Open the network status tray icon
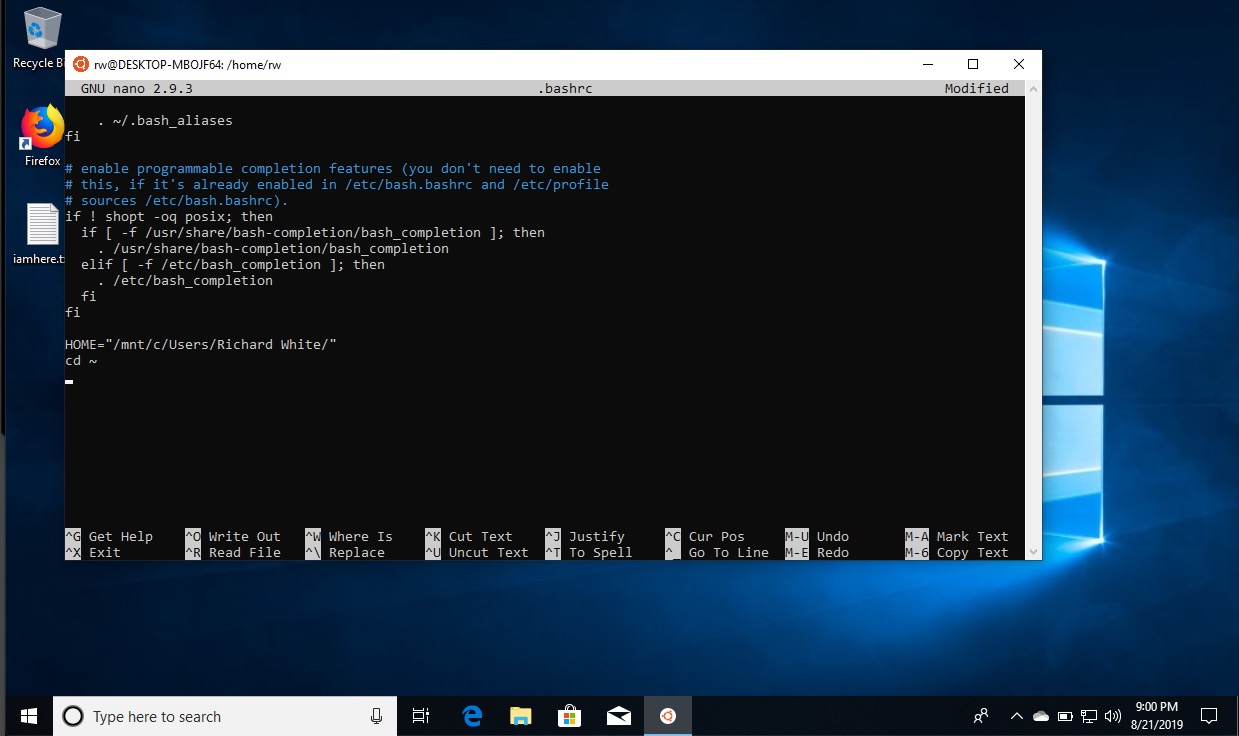Screen dimensions: 1239x736 [1089, 716]
